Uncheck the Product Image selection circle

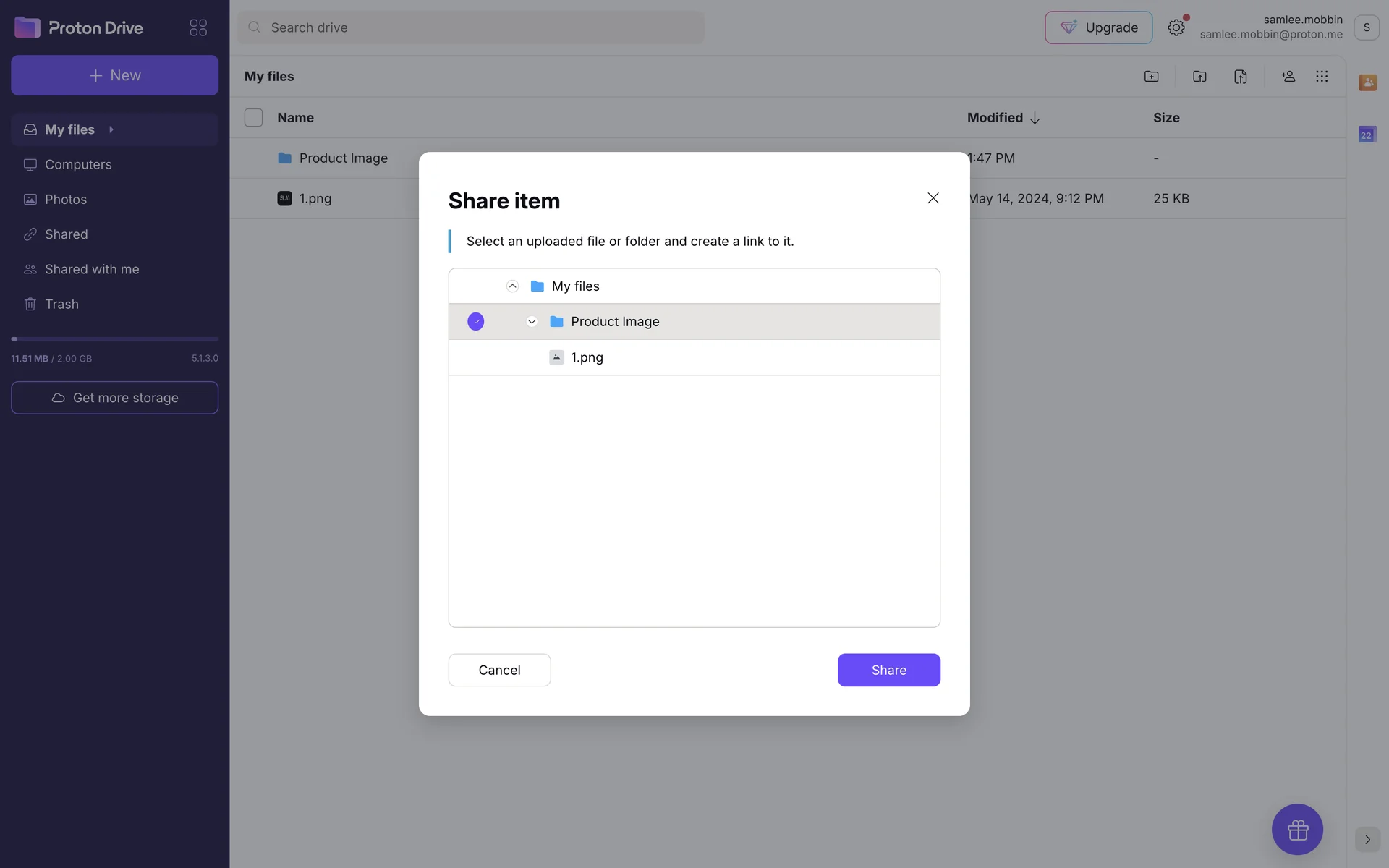click(475, 321)
